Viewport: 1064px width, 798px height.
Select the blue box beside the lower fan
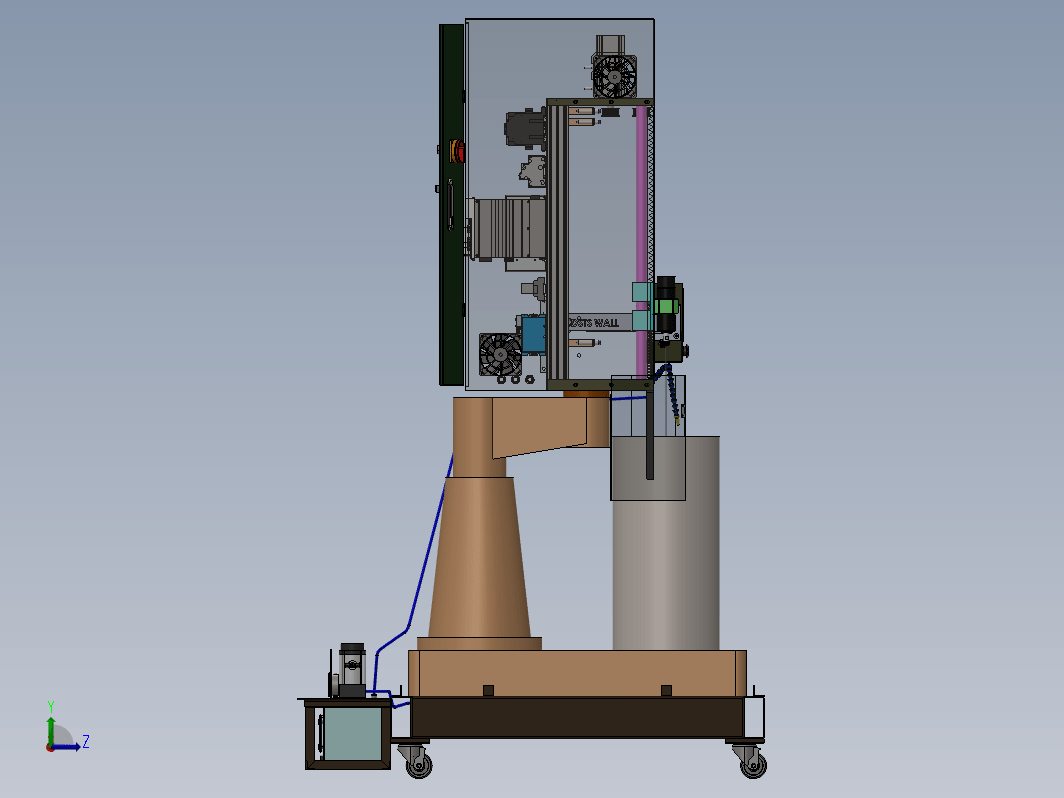coord(533,334)
